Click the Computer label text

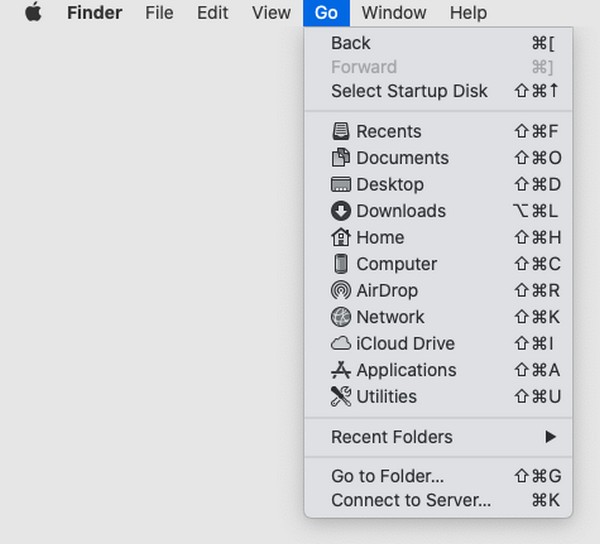coord(397,264)
